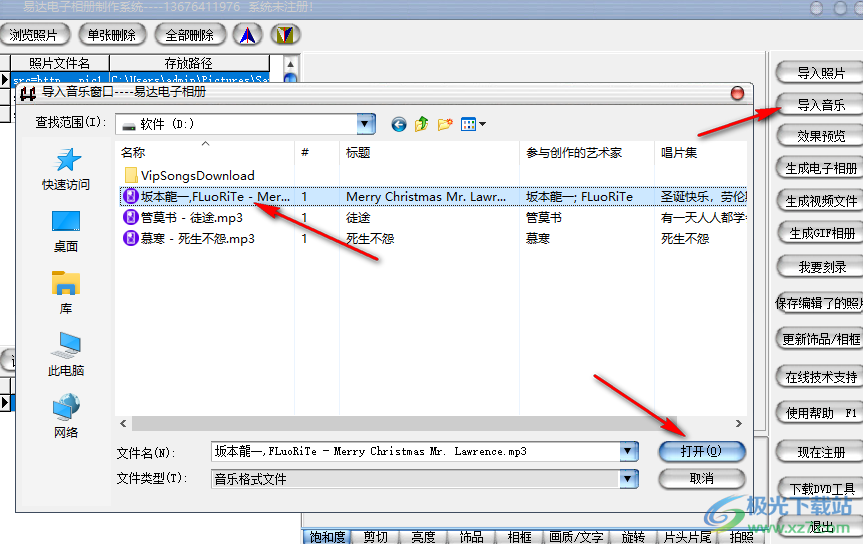Click 存放路径 column header in main window
863x544 pixels.
pos(189,63)
